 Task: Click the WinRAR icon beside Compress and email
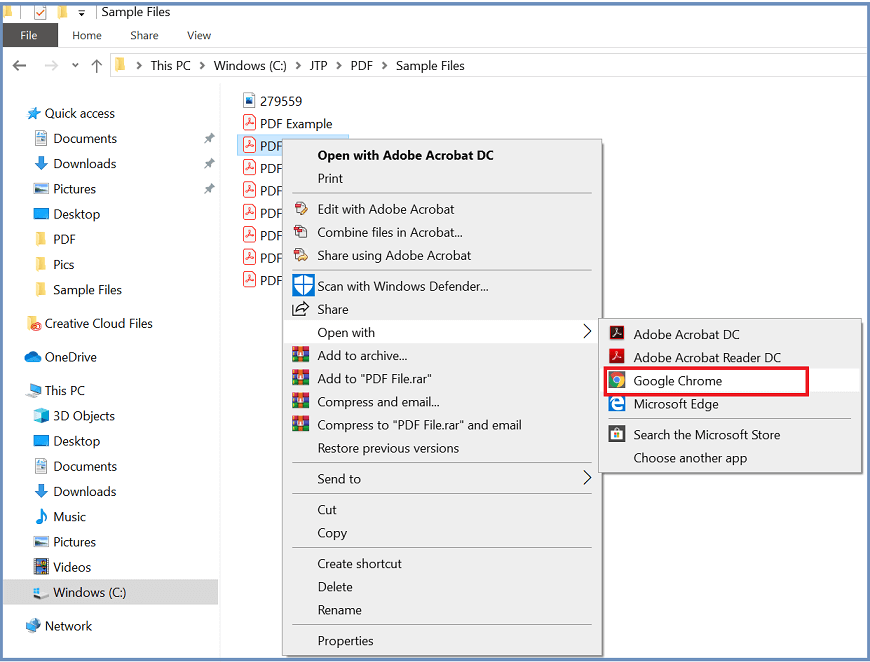tap(301, 401)
